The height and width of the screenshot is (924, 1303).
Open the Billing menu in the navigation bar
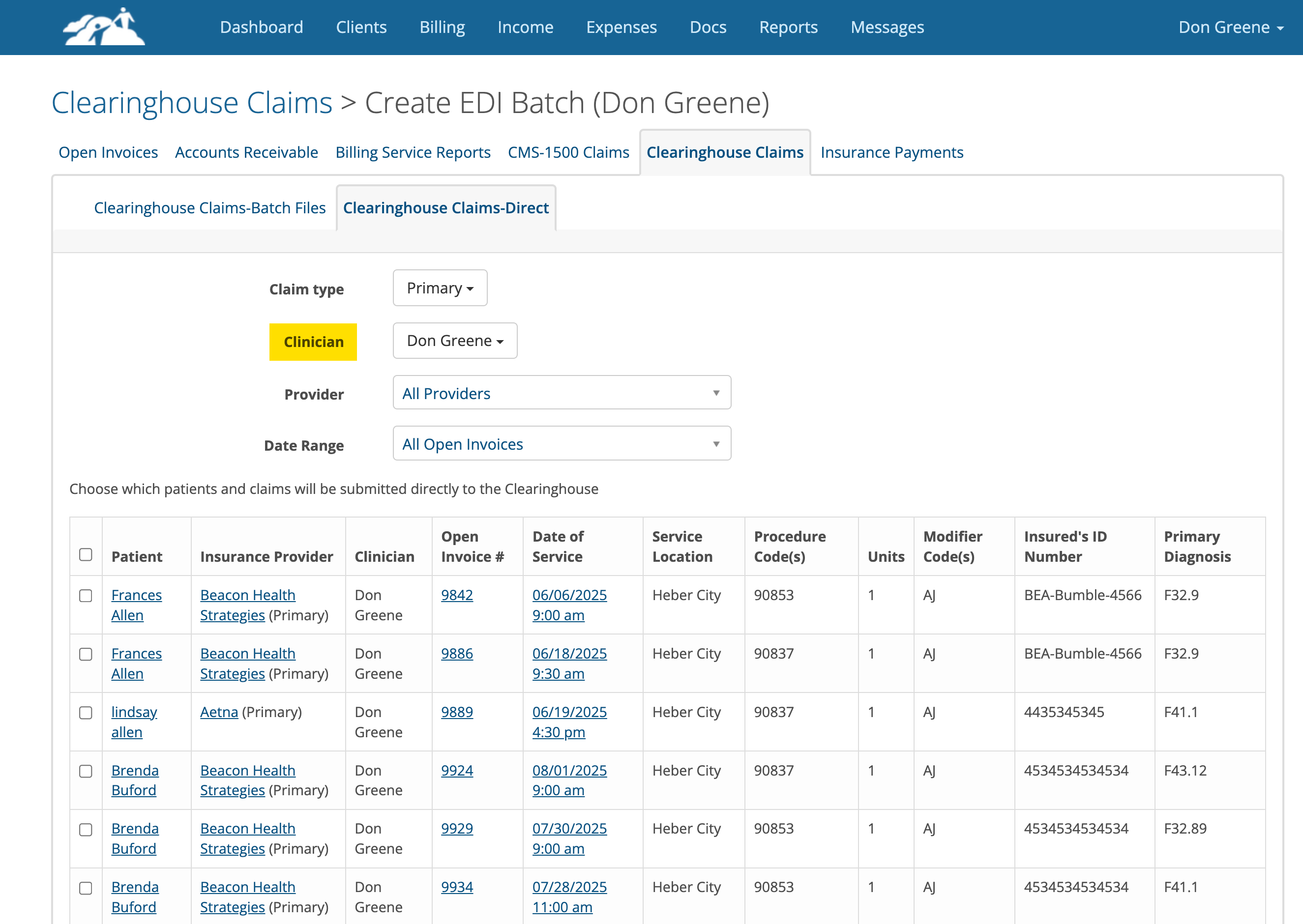442,27
